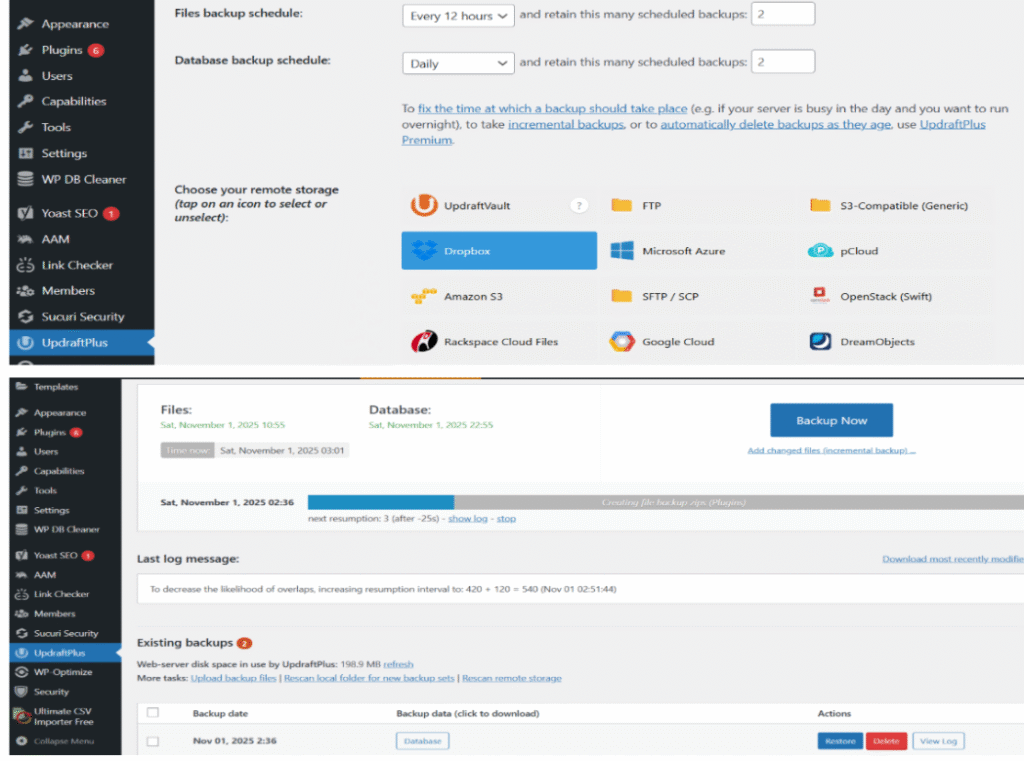1024x761 pixels.
Task: Select the Dropbox remote storage icon
Action: tap(425, 251)
